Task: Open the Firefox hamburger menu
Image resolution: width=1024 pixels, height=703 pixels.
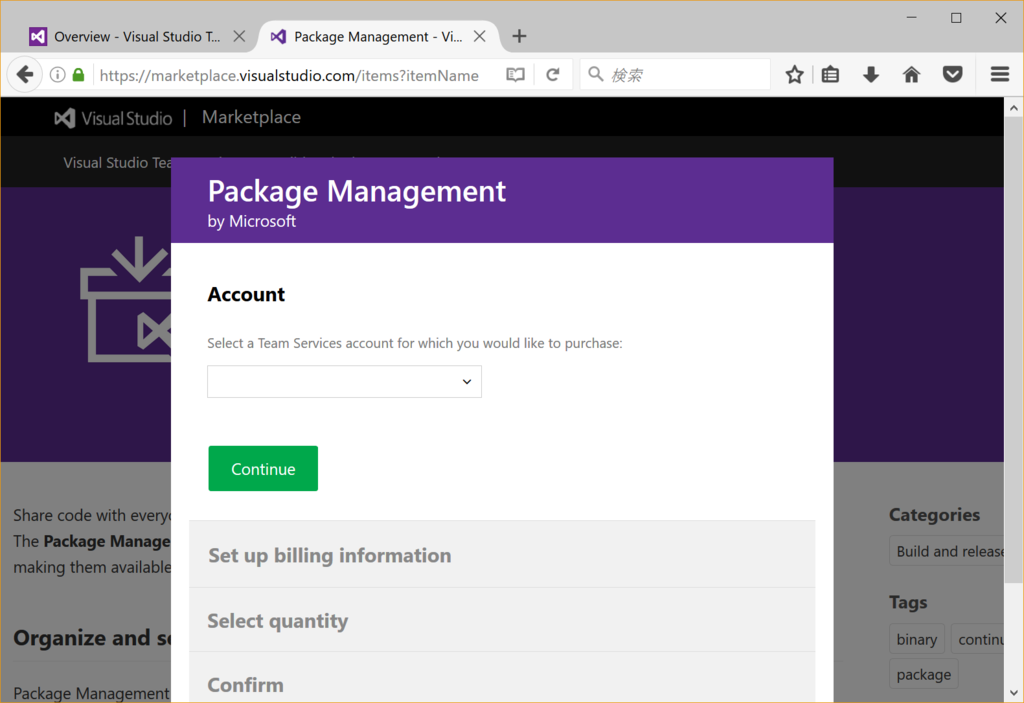Action: 1000,74
